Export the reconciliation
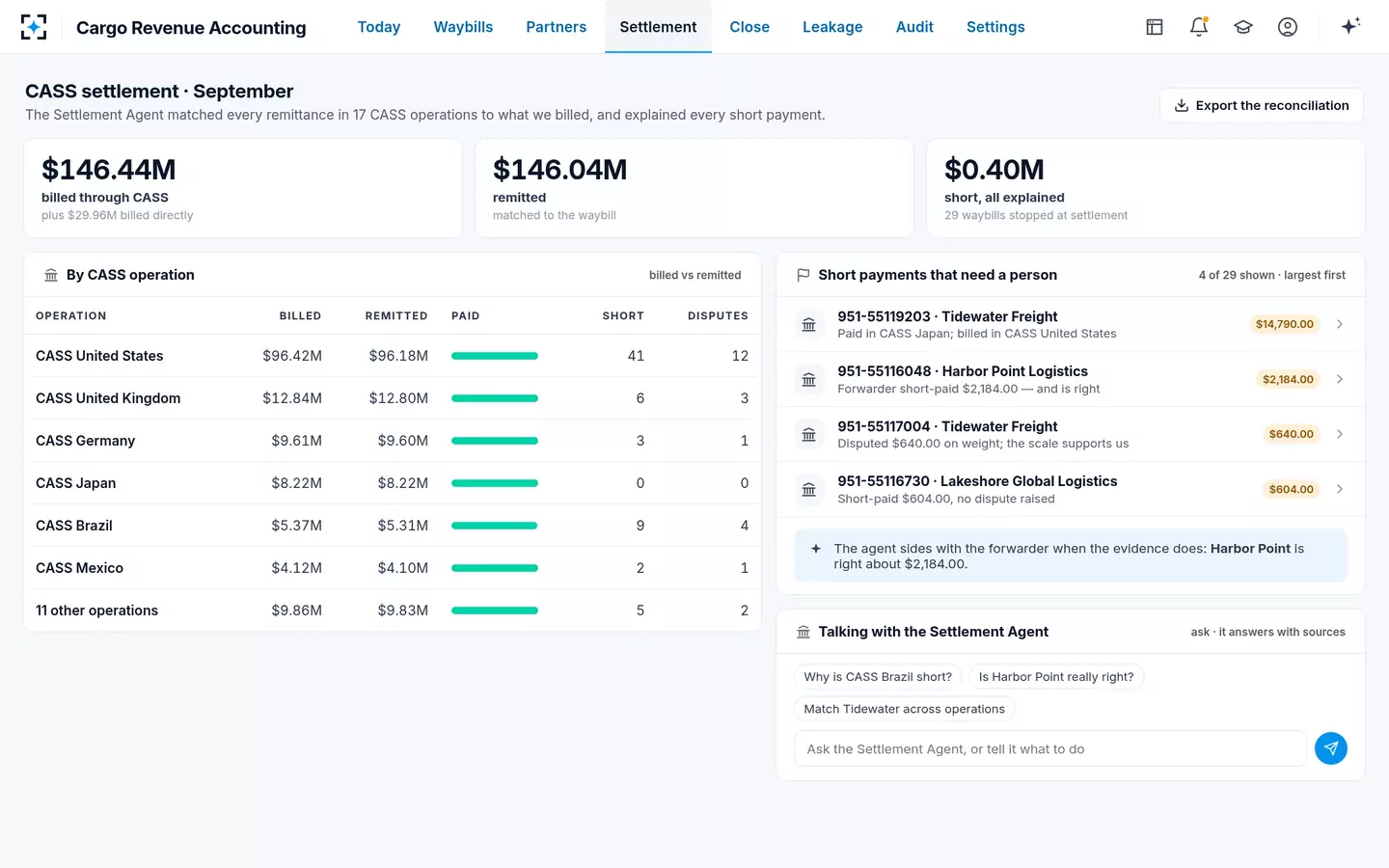The height and width of the screenshot is (868, 1389). coord(1262,105)
